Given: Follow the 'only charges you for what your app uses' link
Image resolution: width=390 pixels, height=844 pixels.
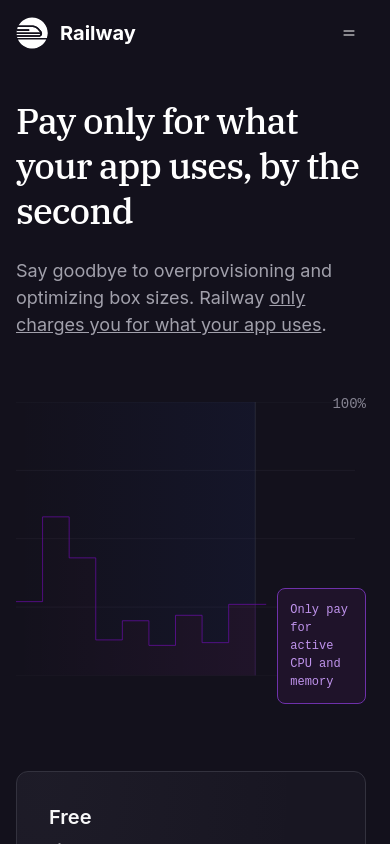Looking at the screenshot, I should tap(169, 312).
